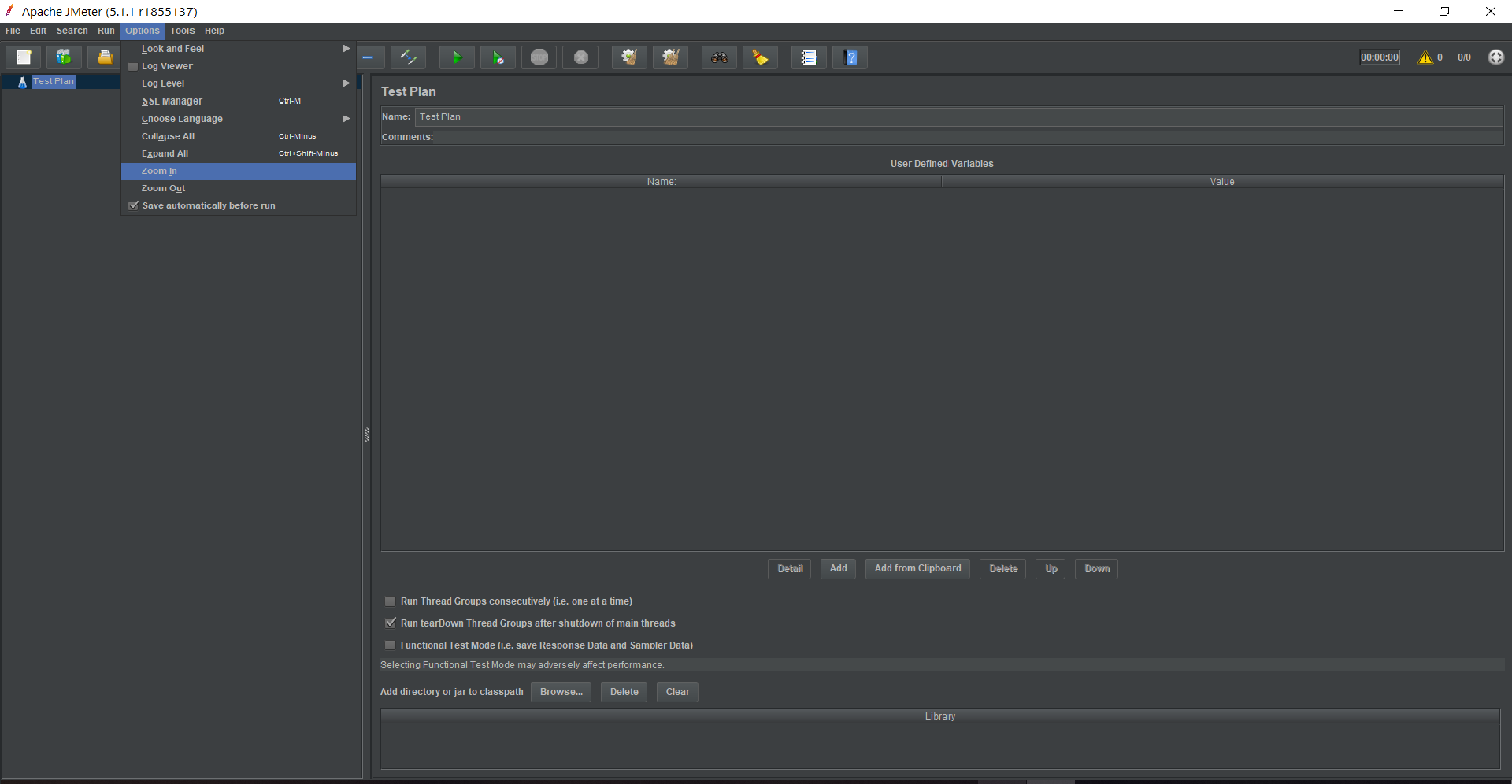Click the yellow warning log icon
Screen dimensions: 1512x784
point(1425,57)
